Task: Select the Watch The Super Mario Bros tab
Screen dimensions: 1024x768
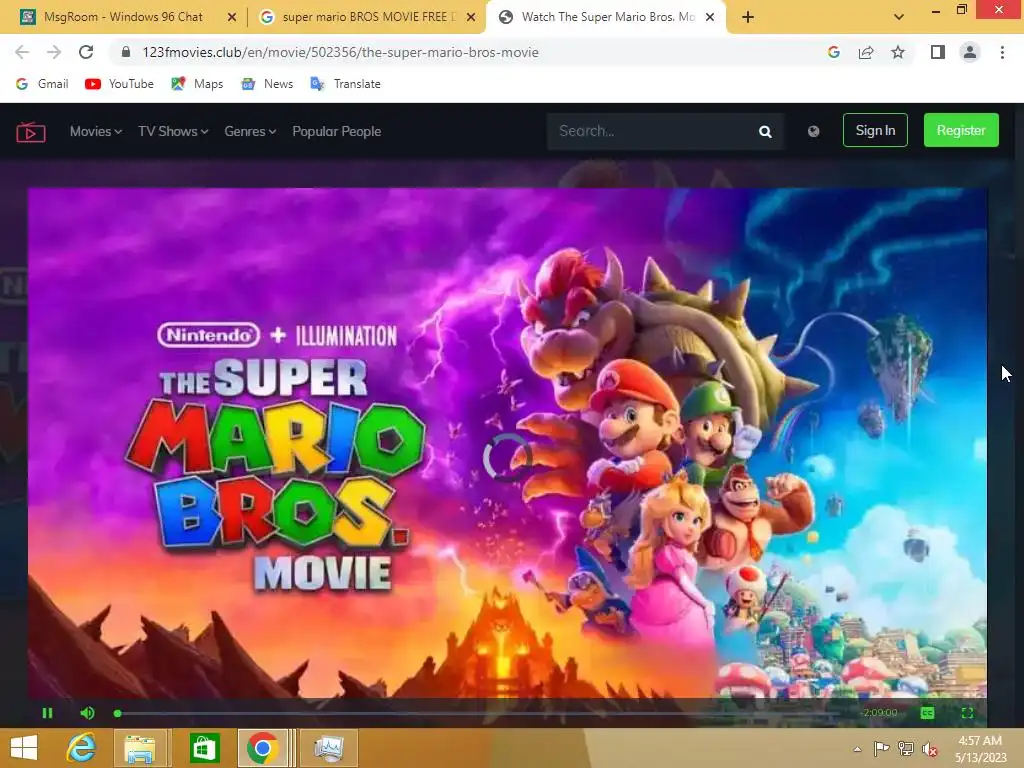Action: 606,17
